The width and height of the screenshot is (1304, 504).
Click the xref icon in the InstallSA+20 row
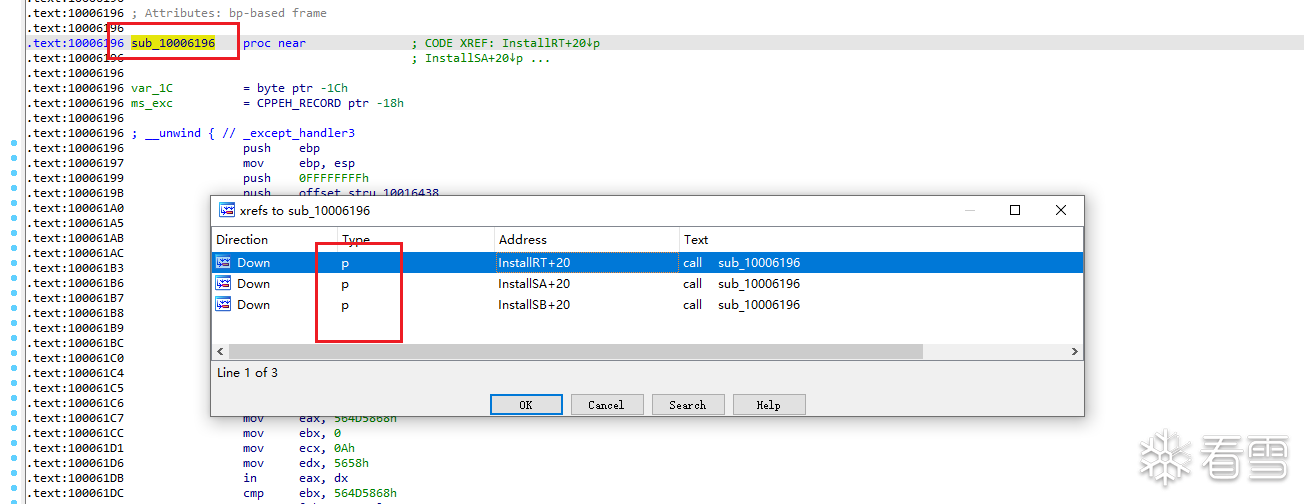(224, 284)
